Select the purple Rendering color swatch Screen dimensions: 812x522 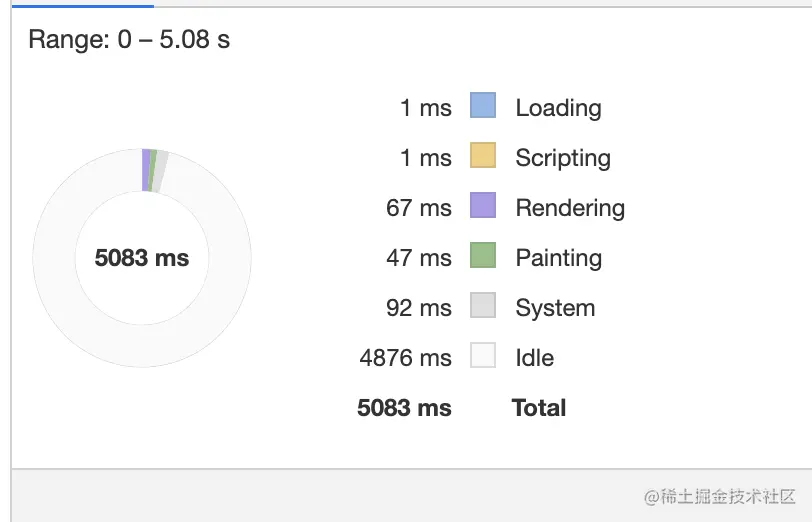pyautogui.click(x=483, y=206)
